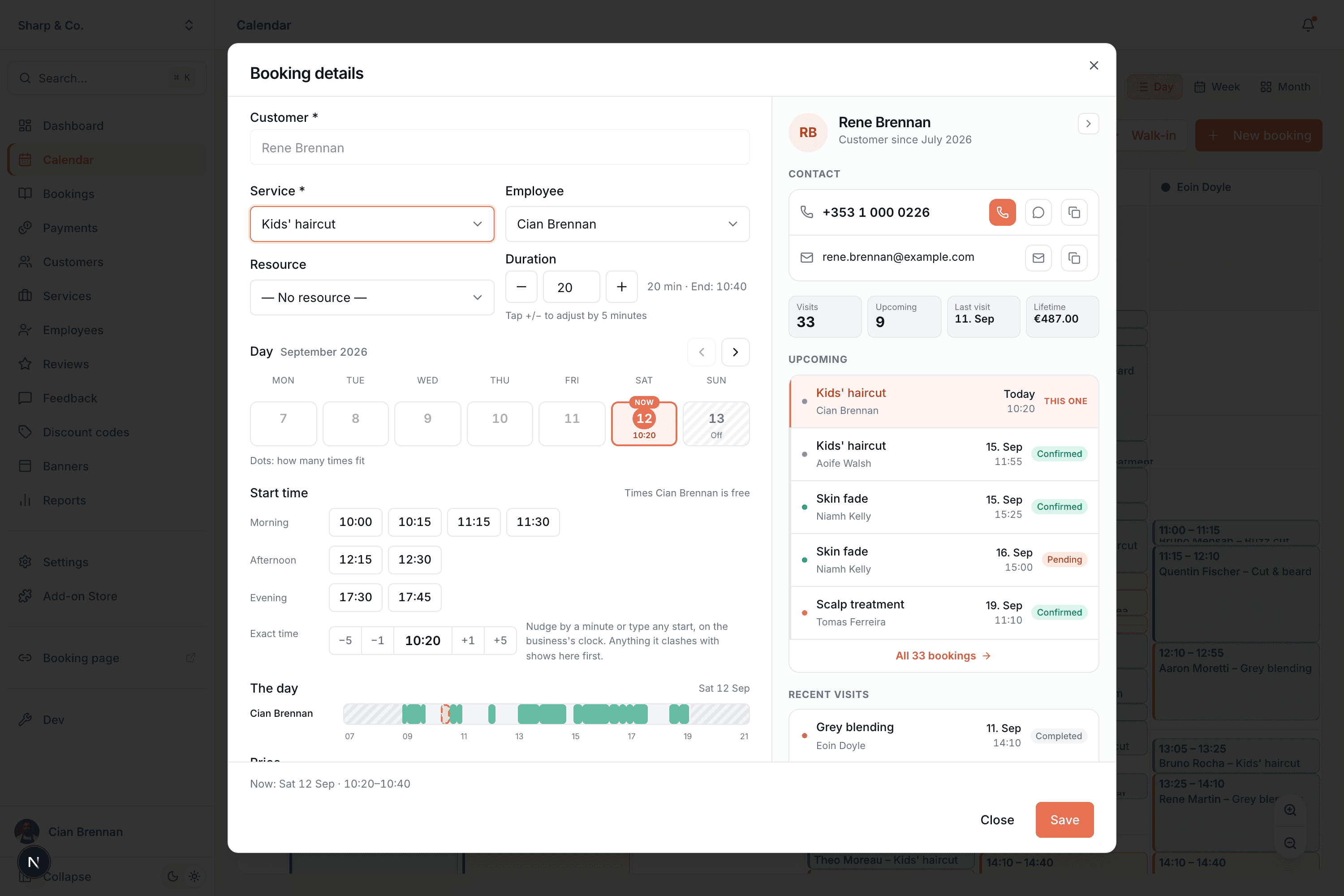This screenshot has width=1344, height=896.
Task: Open Bookings in the sidebar
Action: tap(107, 194)
